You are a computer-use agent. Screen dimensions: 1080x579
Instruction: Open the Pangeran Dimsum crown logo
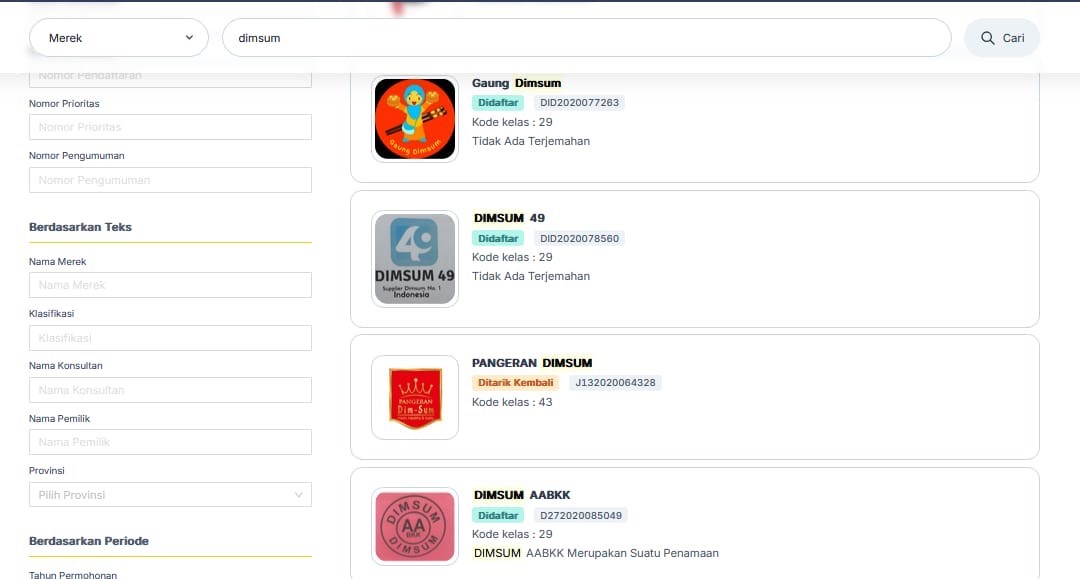(415, 397)
